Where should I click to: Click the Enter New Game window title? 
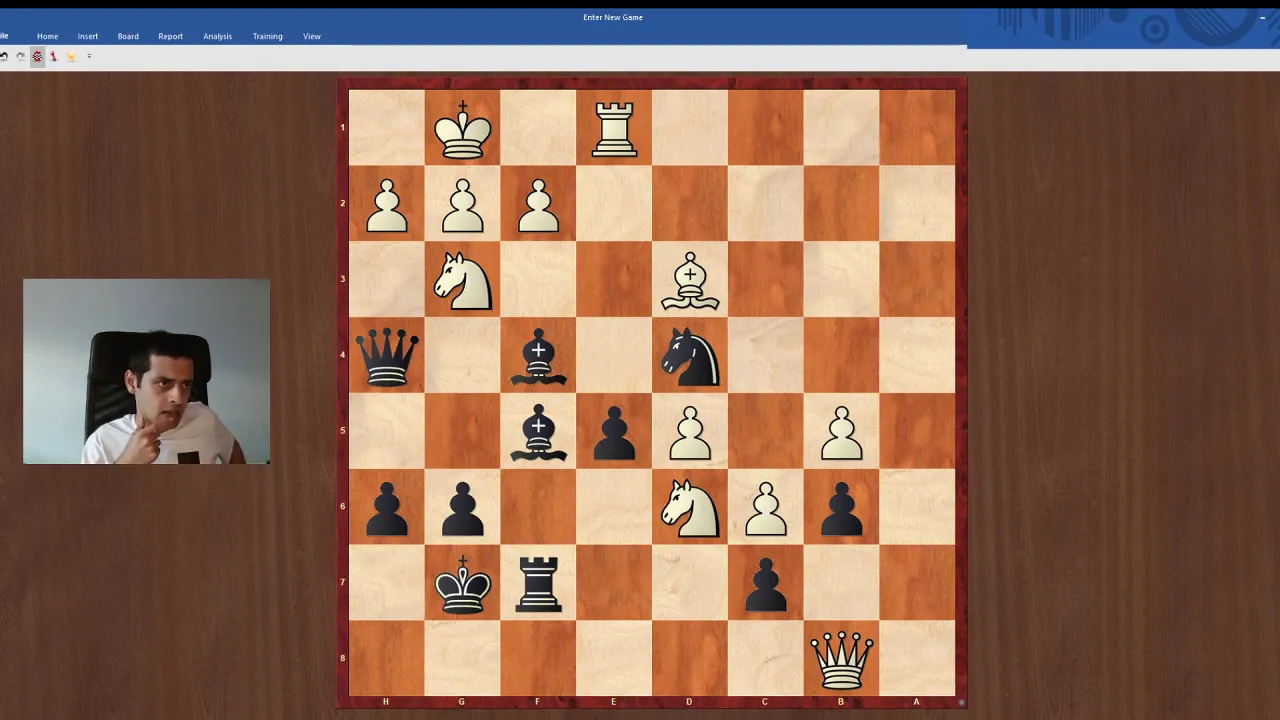coord(613,17)
